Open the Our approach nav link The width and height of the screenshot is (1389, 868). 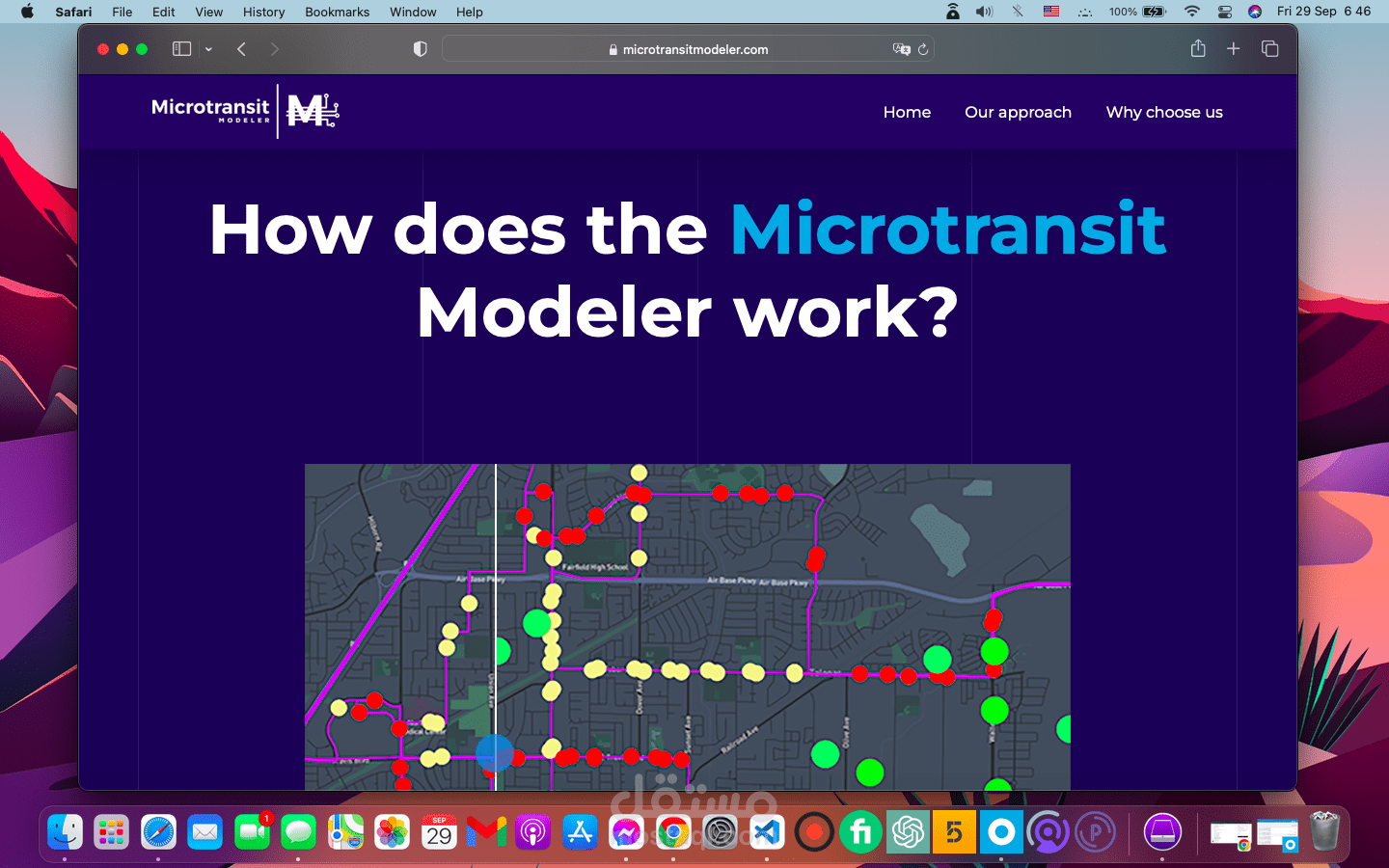click(x=1018, y=112)
